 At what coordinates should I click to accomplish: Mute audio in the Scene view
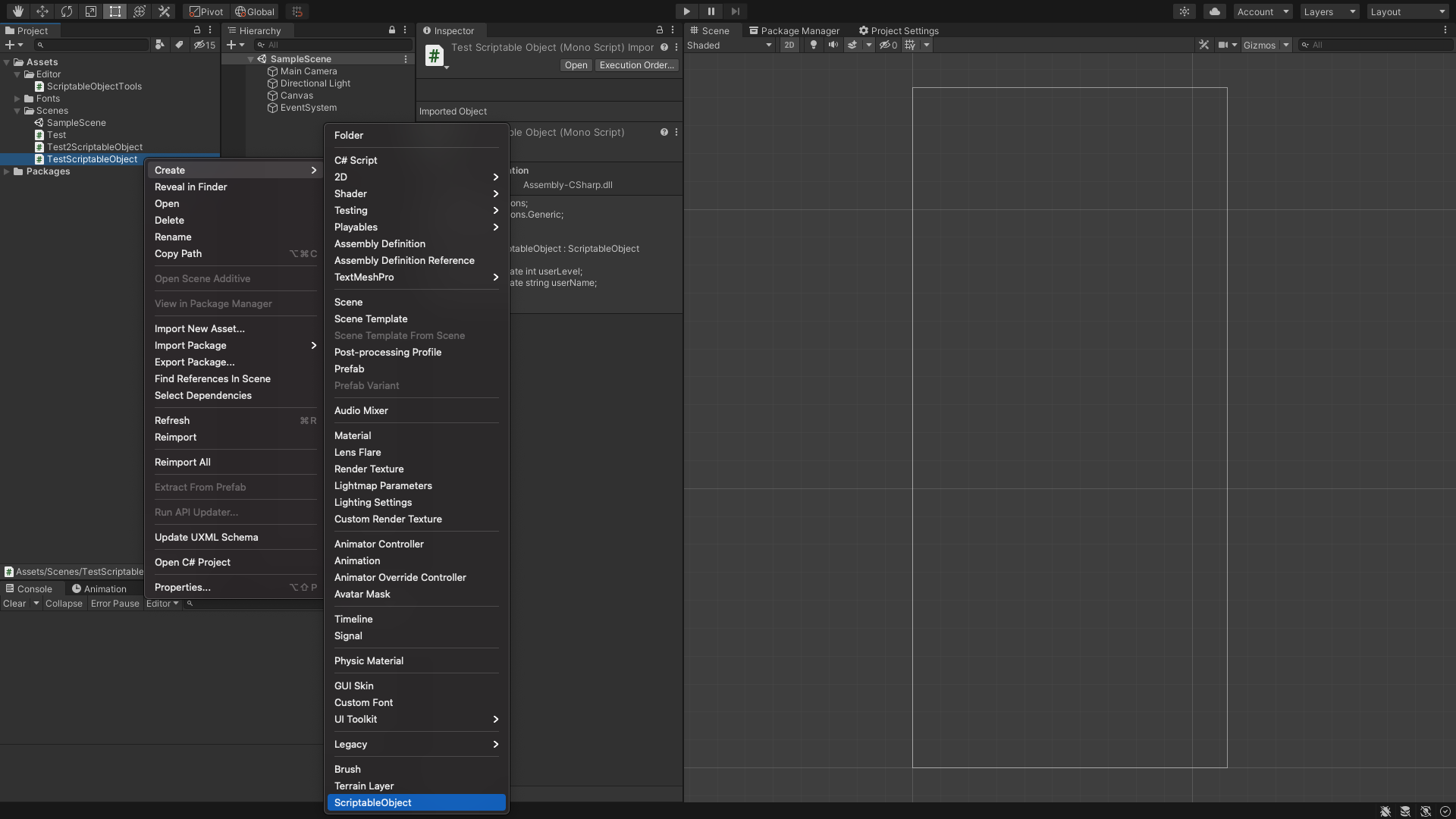pos(833,45)
